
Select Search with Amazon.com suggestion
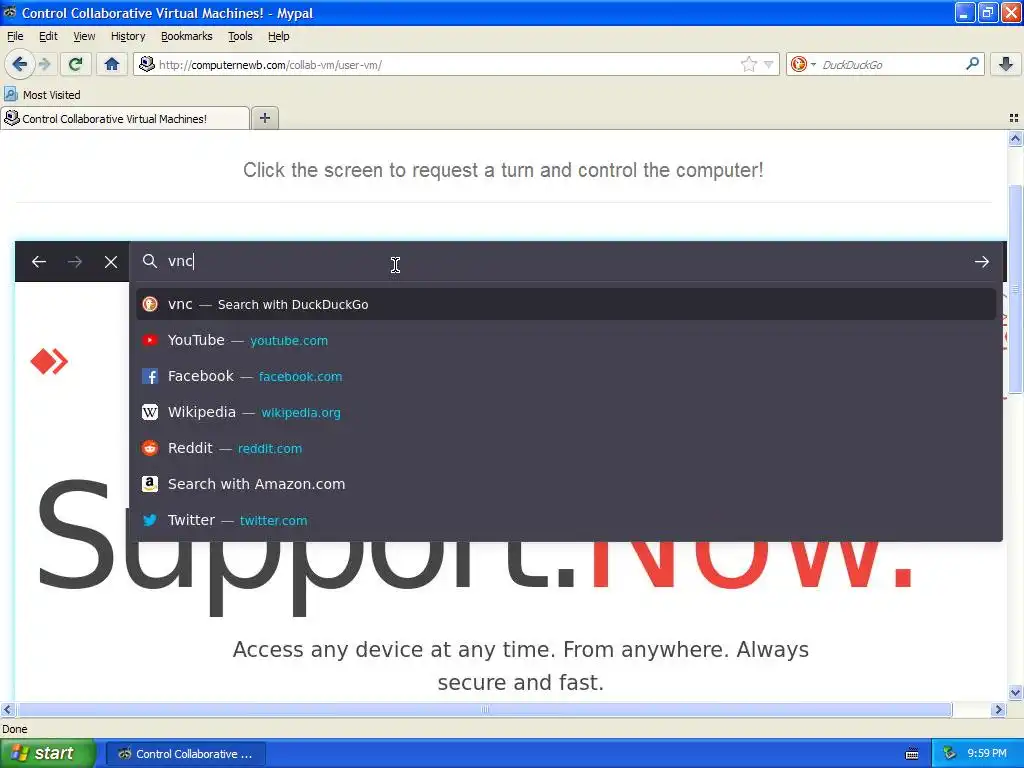tap(566, 484)
